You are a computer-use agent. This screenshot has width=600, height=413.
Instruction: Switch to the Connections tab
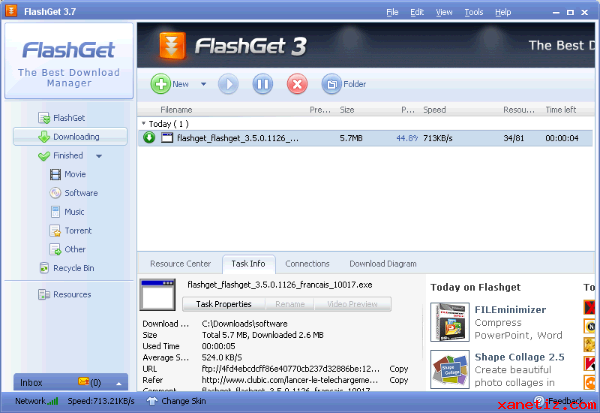pos(307,264)
